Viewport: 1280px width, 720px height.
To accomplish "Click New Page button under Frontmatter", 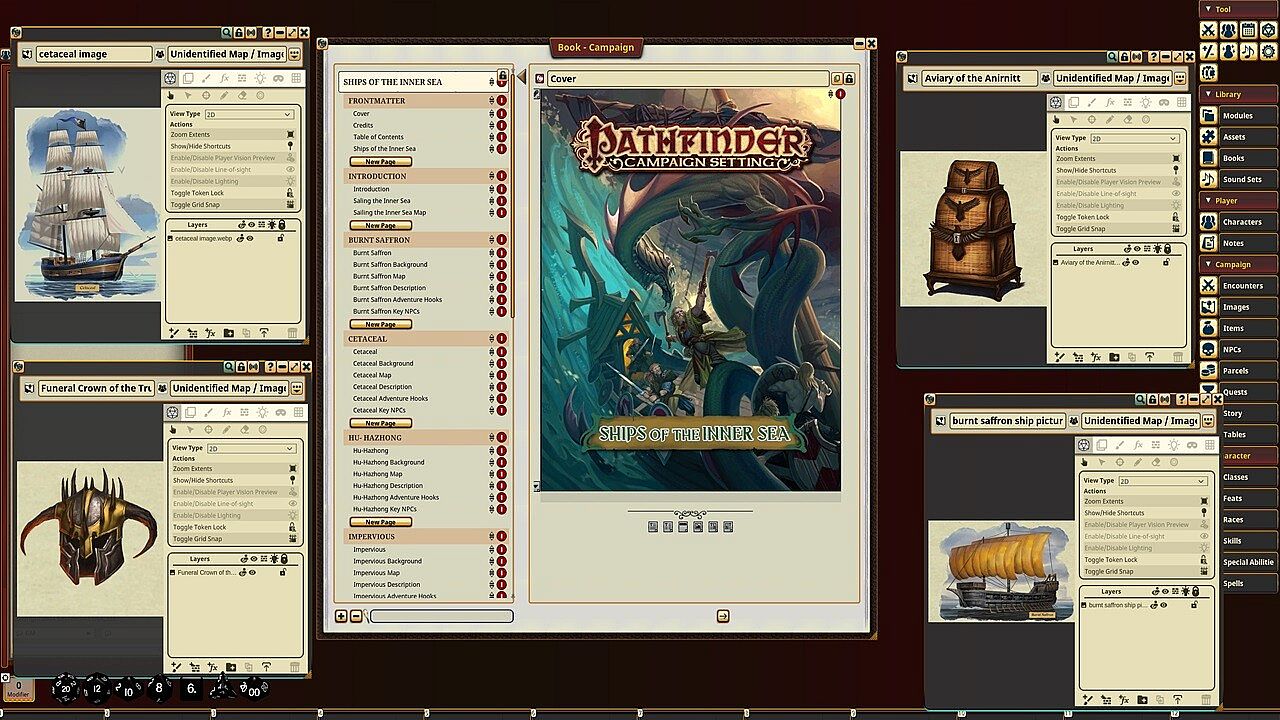I will tap(380, 161).
